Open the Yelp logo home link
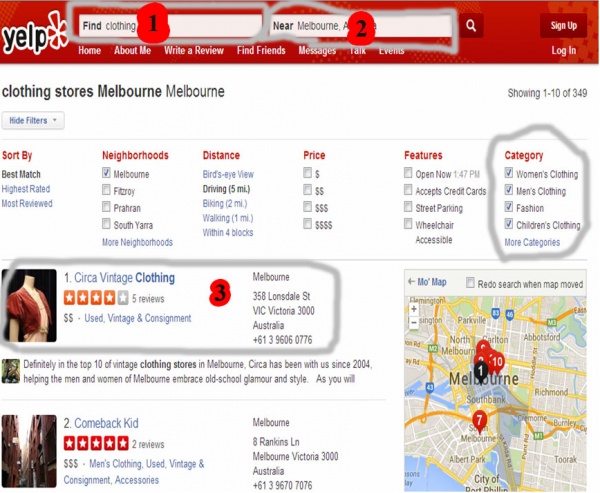Image resolution: width=600 pixels, height=493 pixels. [34, 34]
